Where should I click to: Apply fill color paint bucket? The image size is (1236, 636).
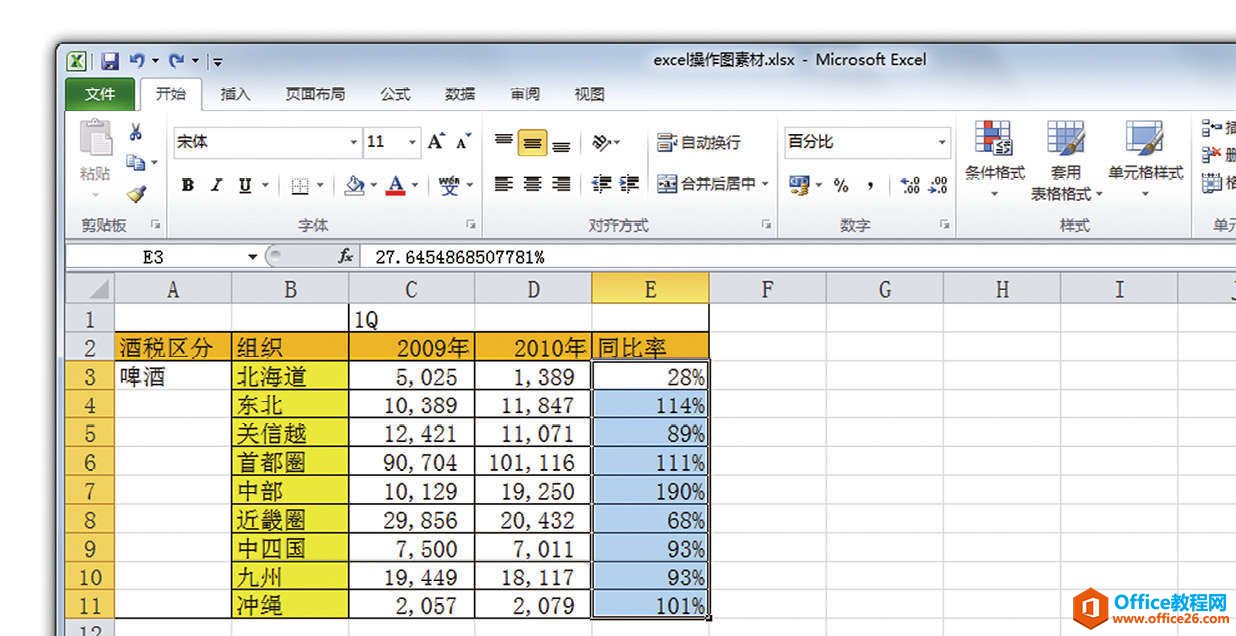pyautogui.click(x=354, y=185)
